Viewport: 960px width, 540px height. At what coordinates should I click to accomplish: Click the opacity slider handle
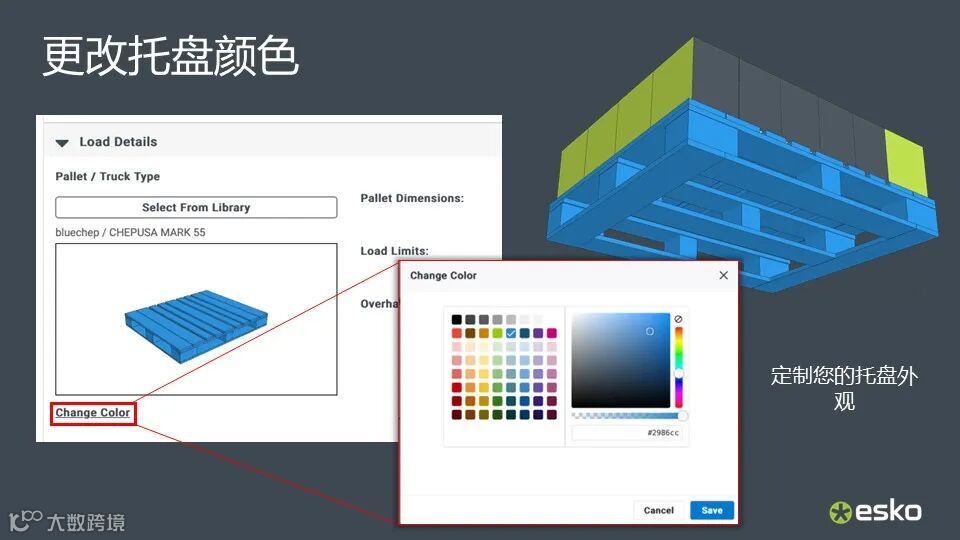click(683, 416)
